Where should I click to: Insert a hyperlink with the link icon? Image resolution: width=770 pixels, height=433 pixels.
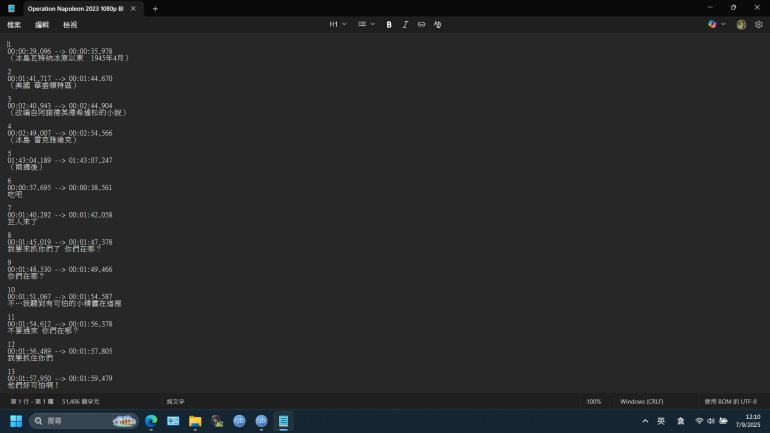(421, 24)
